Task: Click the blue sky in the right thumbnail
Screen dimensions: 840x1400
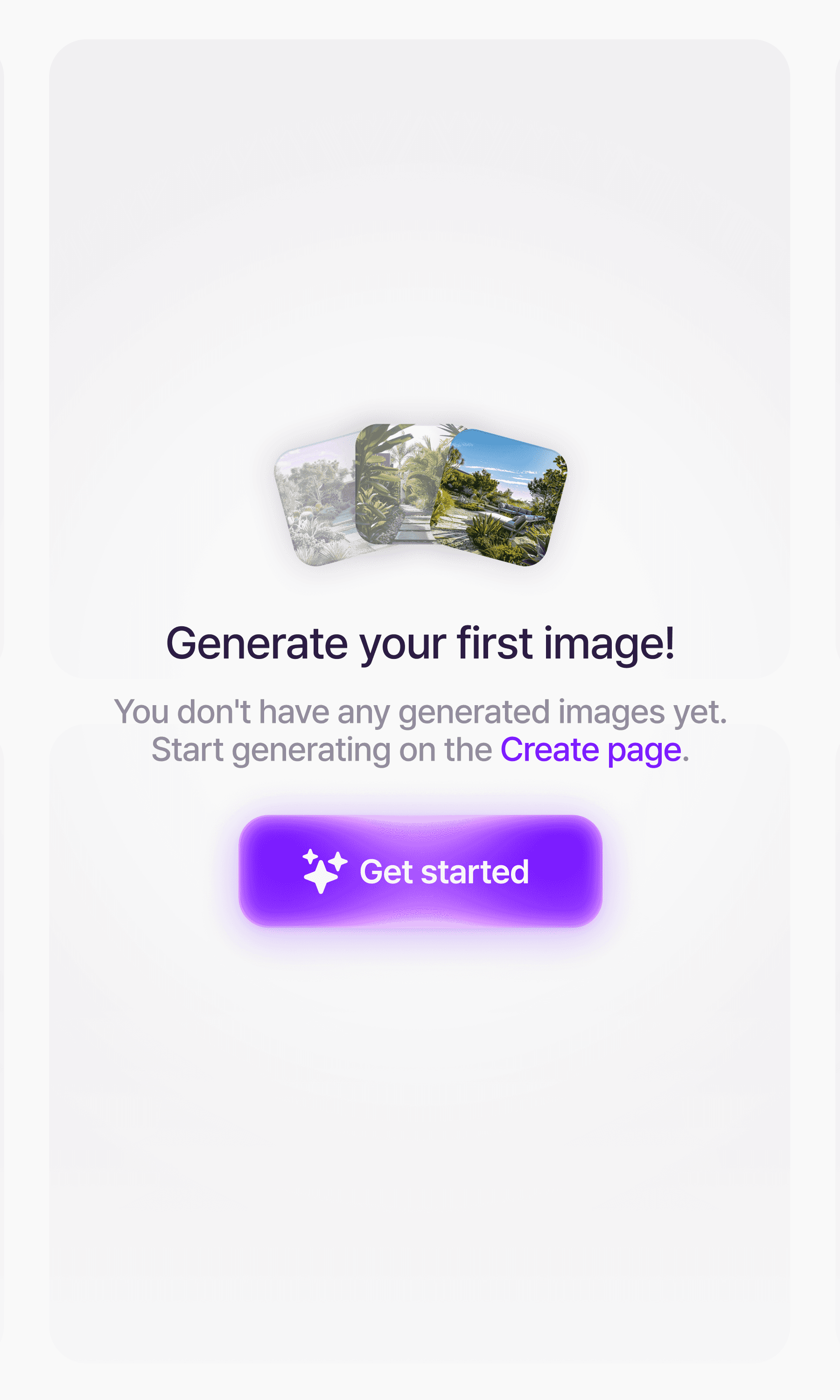Action: [510, 453]
